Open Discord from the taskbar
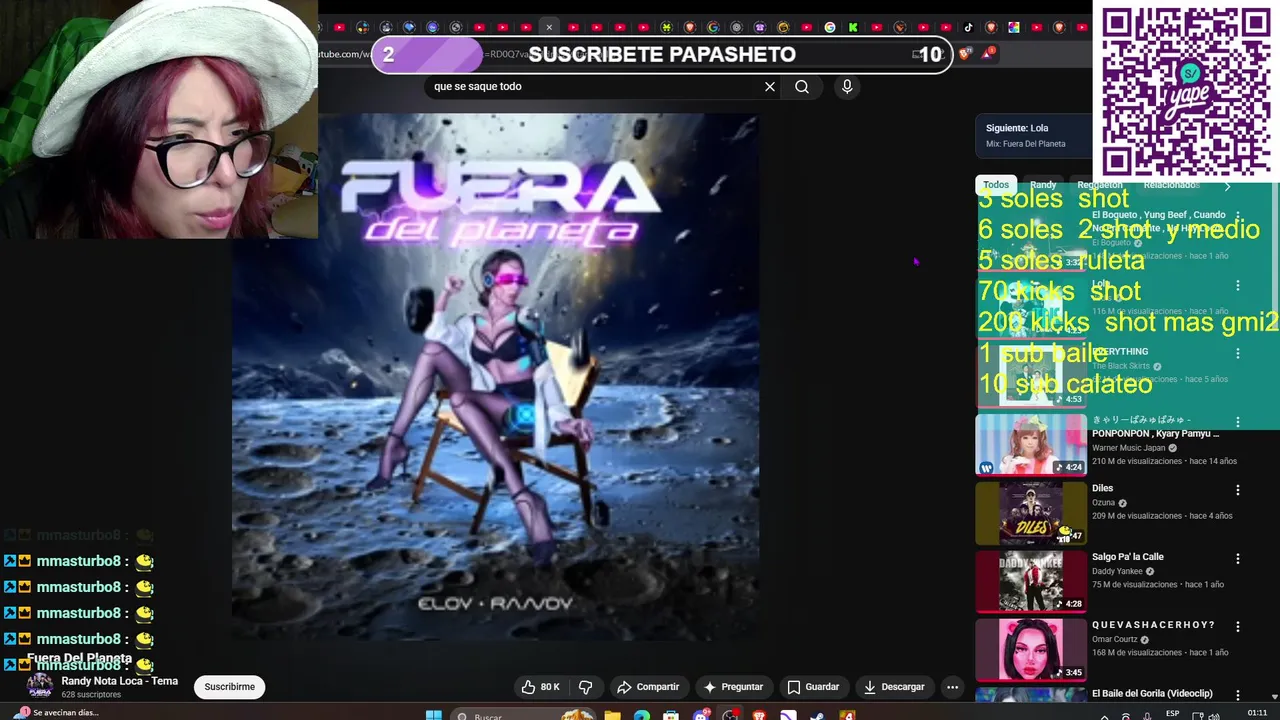This screenshot has height=720, width=1280. click(701, 715)
